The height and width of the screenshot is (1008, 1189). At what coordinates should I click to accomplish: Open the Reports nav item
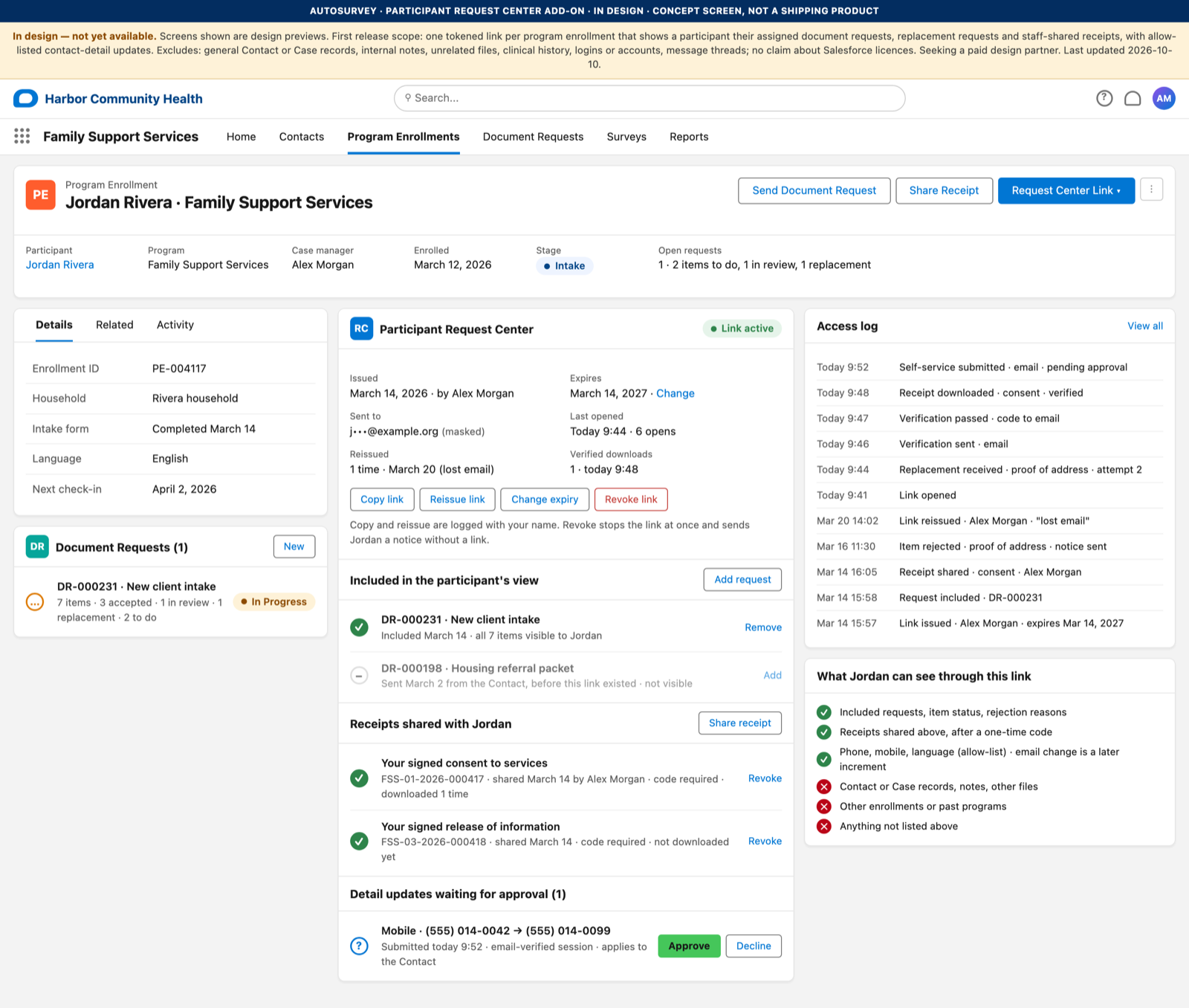(x=689, y=137)
